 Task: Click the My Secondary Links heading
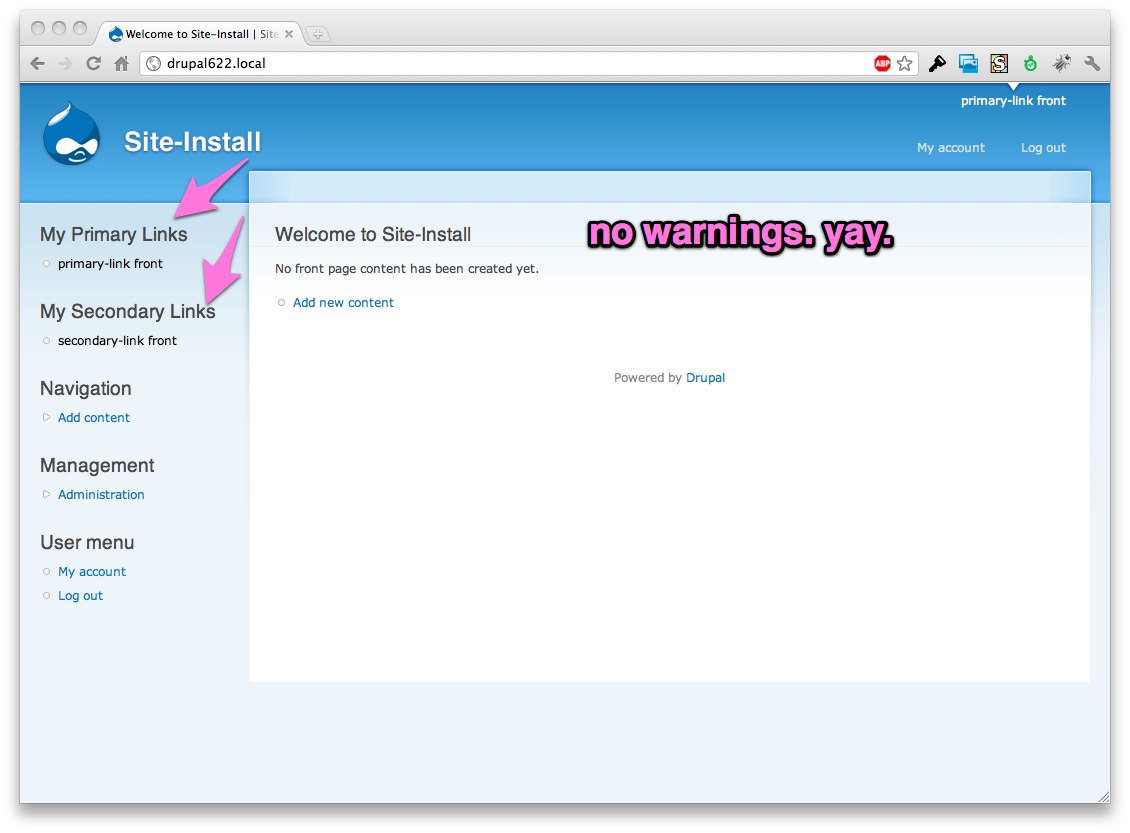pos(128,312)
